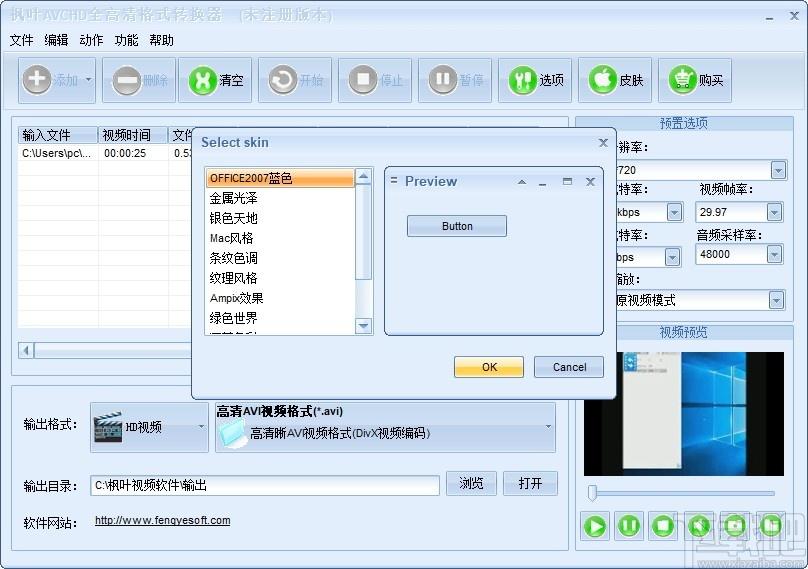Open the HD视频 output category dropdown
This screenshot has width=808, height=569.
pos(201,427)
